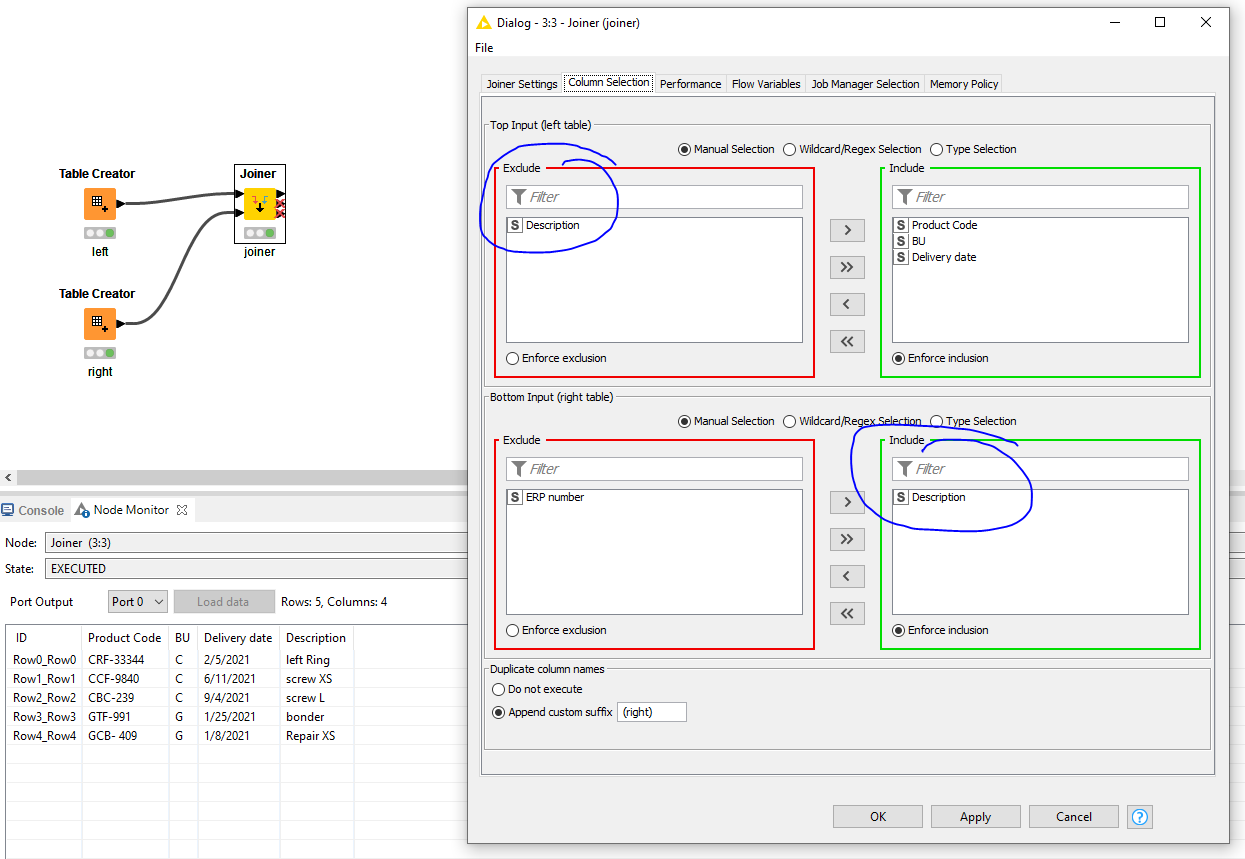Click the move-all-right double arrow button
The image size is (1245, 859).
[x=847, y=267]
